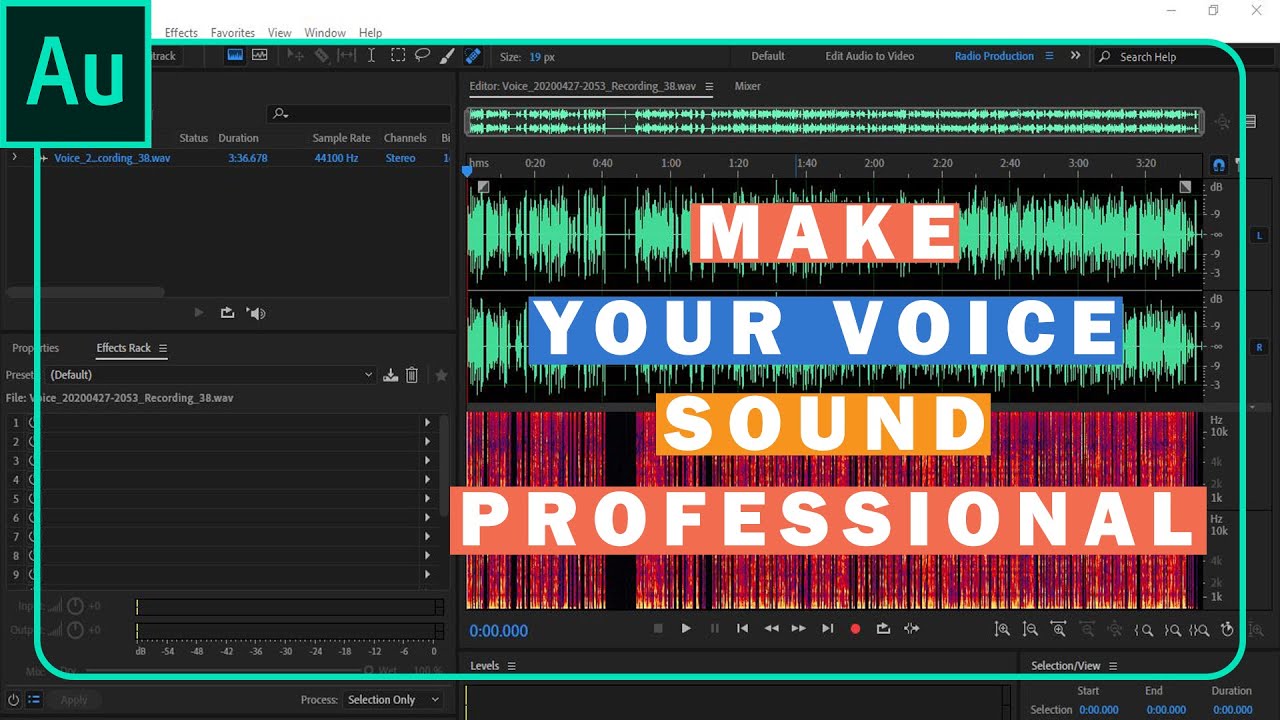
Task: Fast forward the playhead
Action: pyautogui.click(x=798, y=628)
